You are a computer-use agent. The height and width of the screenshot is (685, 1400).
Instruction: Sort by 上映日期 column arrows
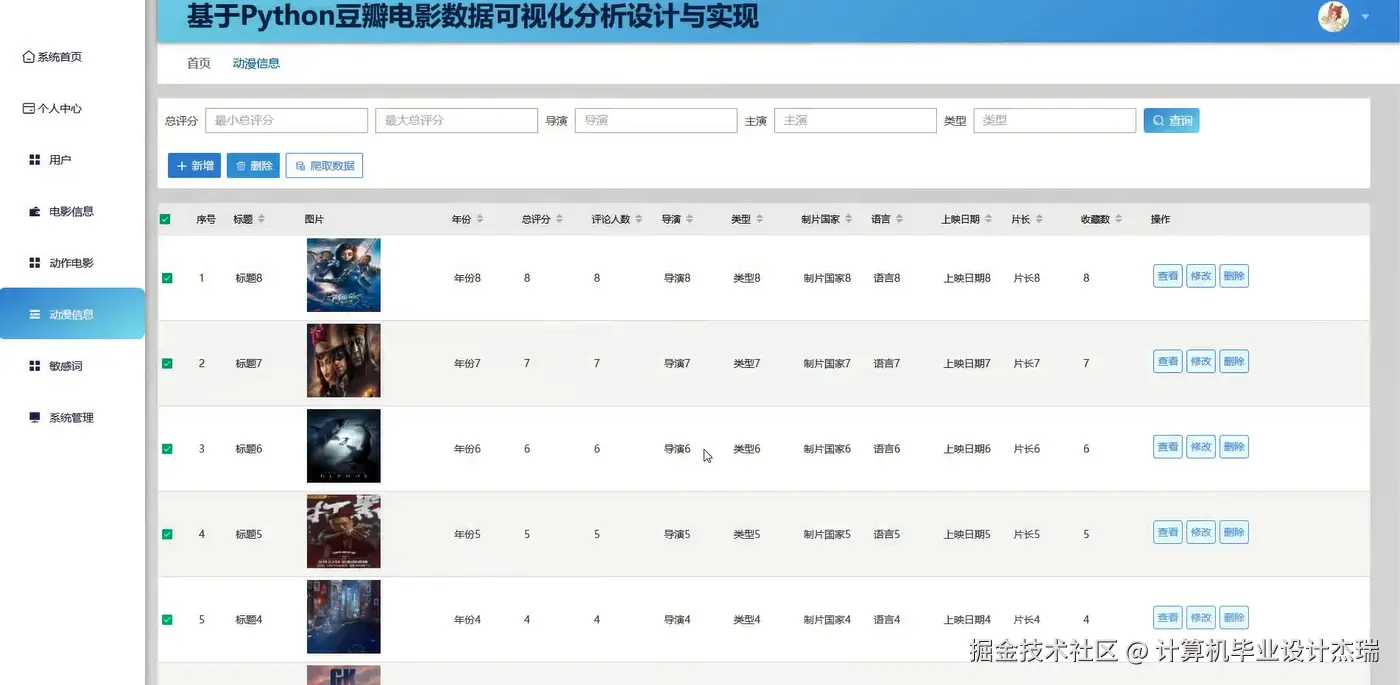click(x=989, y=219)
